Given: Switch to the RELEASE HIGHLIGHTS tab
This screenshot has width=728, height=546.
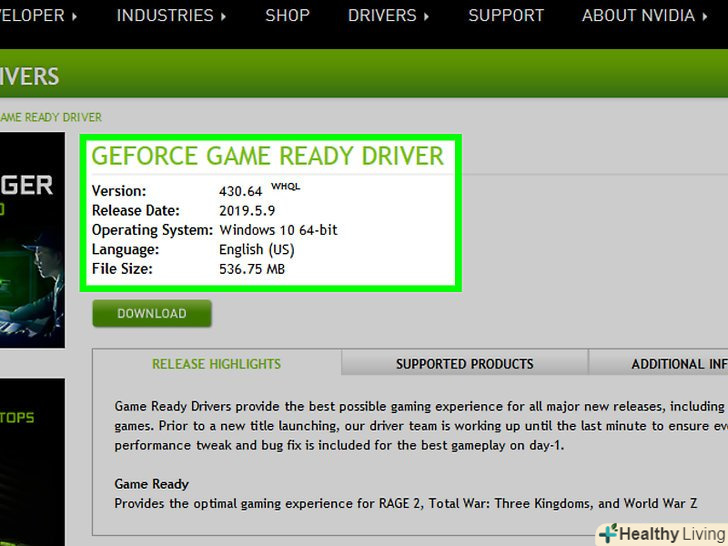Looking at the screenshot, I should coord(216,364).
